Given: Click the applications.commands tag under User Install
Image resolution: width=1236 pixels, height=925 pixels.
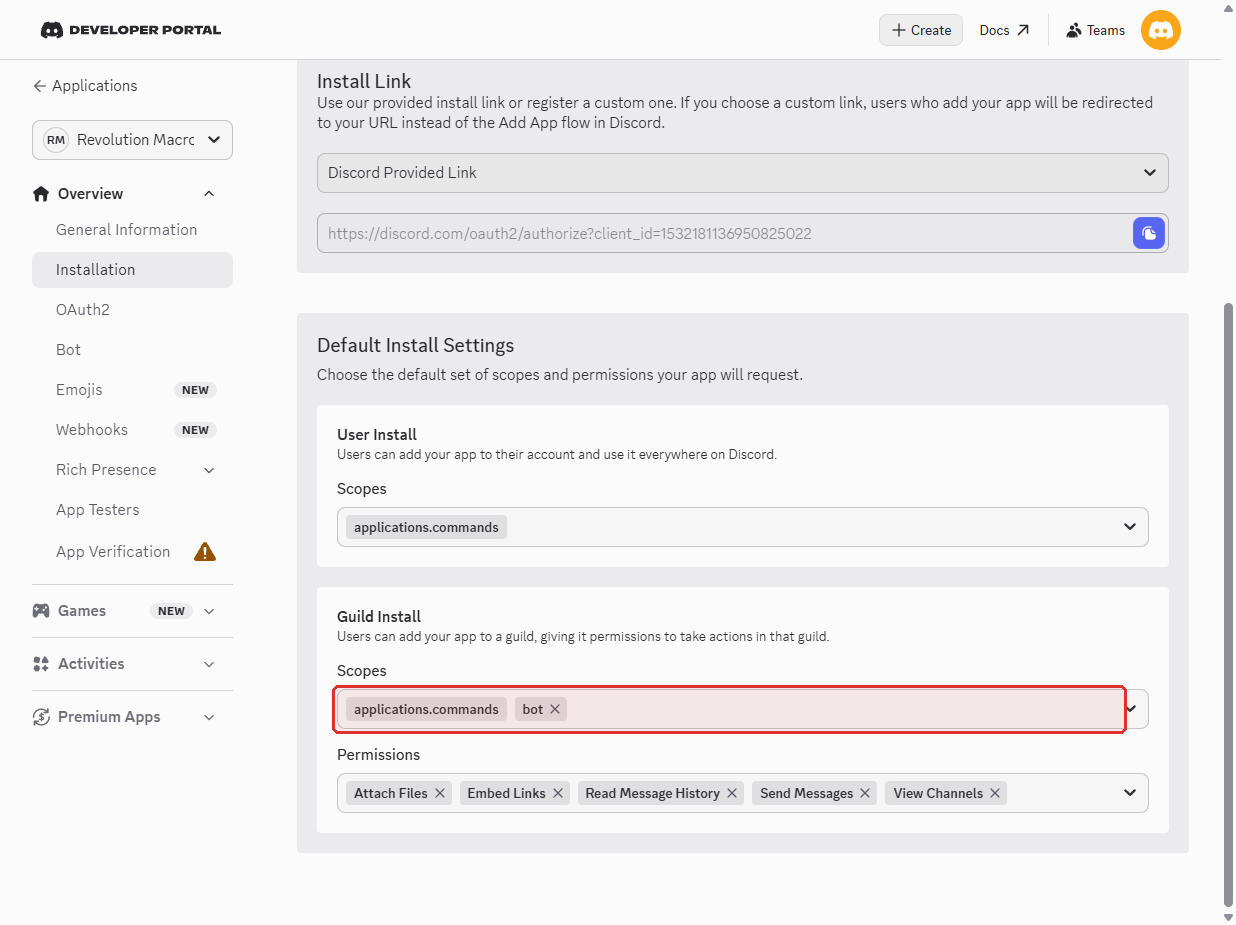Looking at the screenshot, I should click(x=426, y=527).
